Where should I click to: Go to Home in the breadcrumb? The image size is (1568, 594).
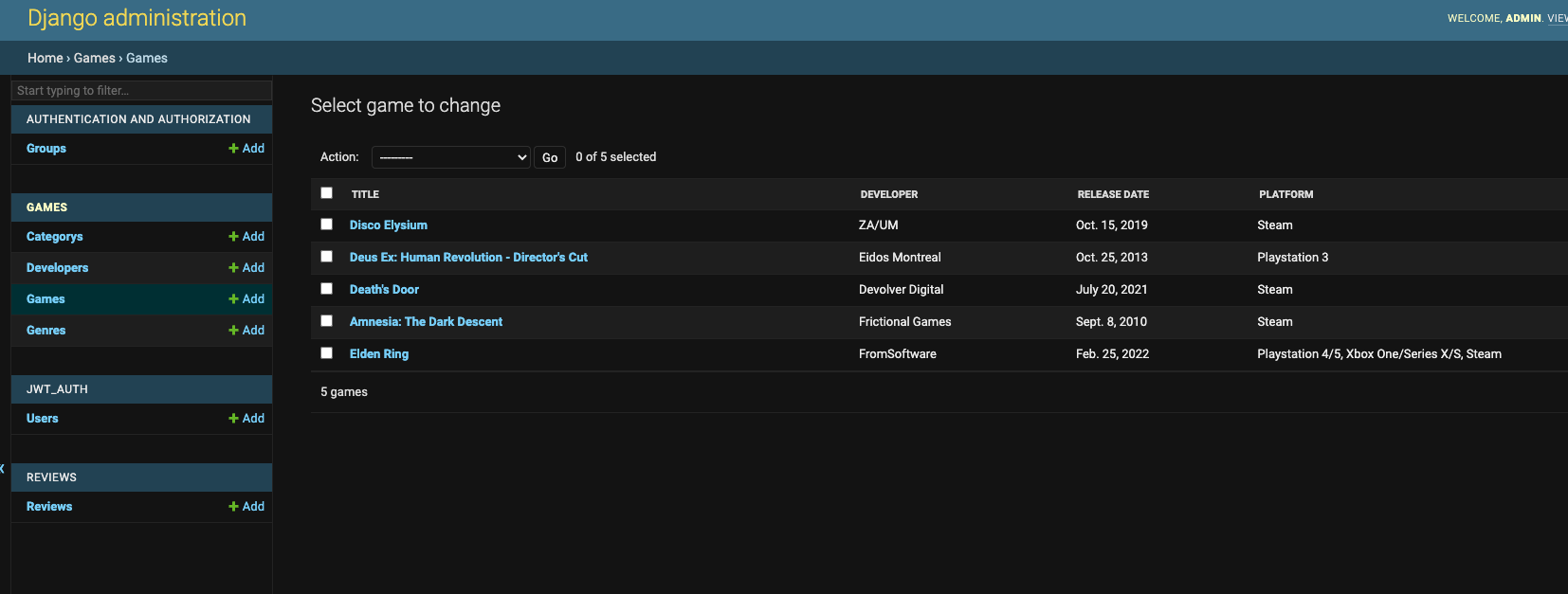click(46, 58)
